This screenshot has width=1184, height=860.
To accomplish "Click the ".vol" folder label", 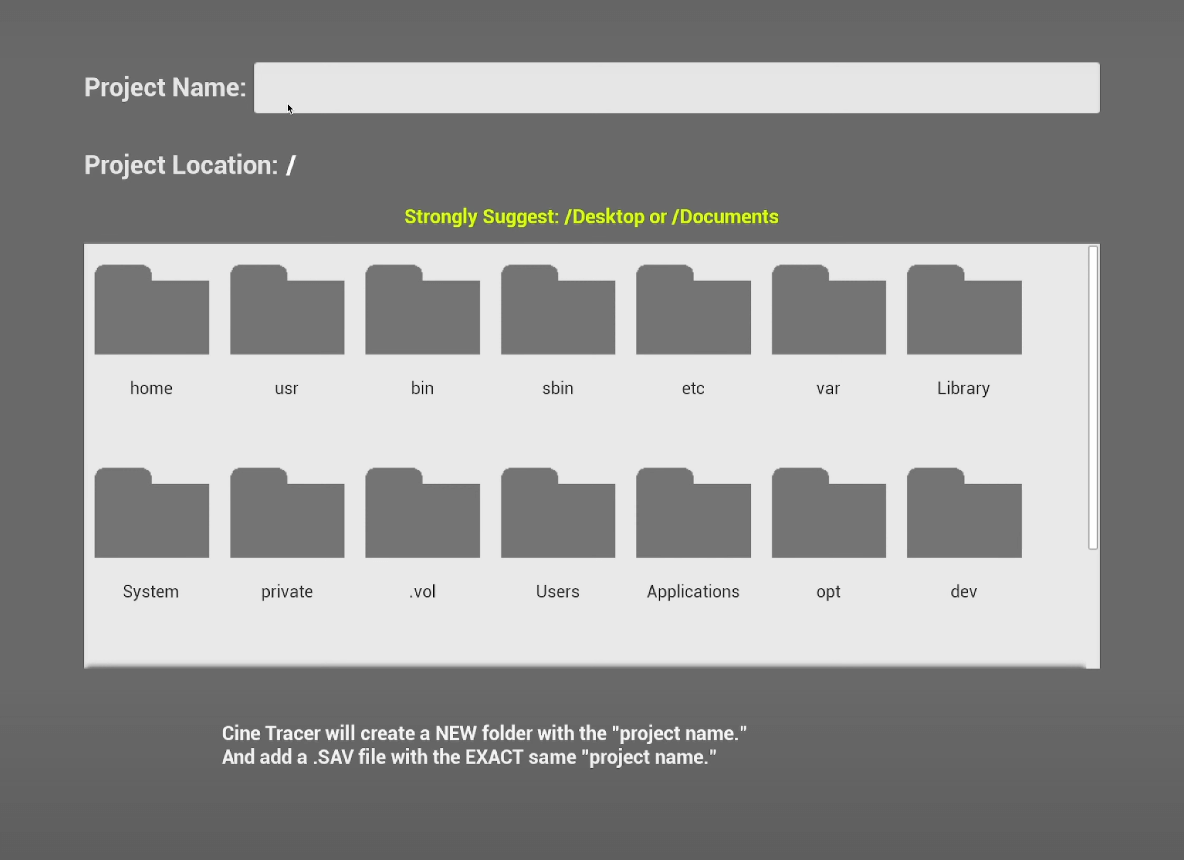I will point(423,591).
